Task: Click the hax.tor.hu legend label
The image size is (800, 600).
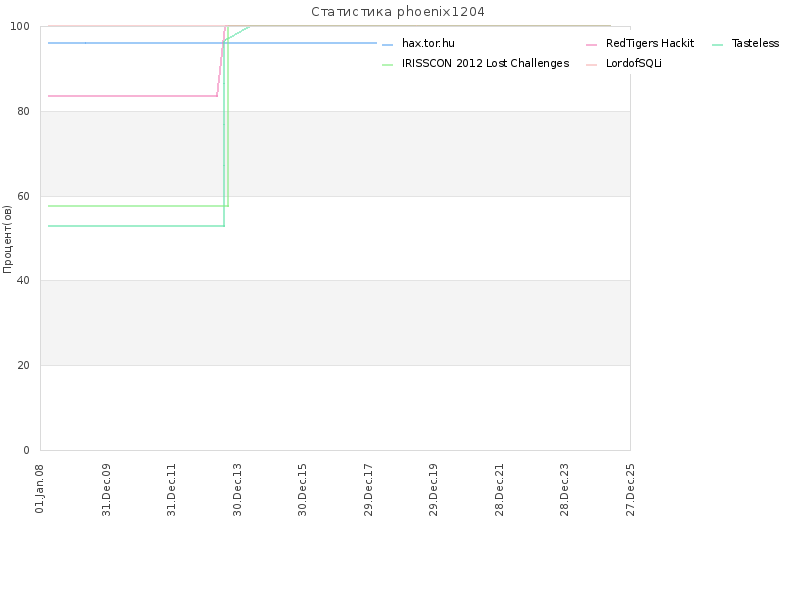Action: pos(428,44)
